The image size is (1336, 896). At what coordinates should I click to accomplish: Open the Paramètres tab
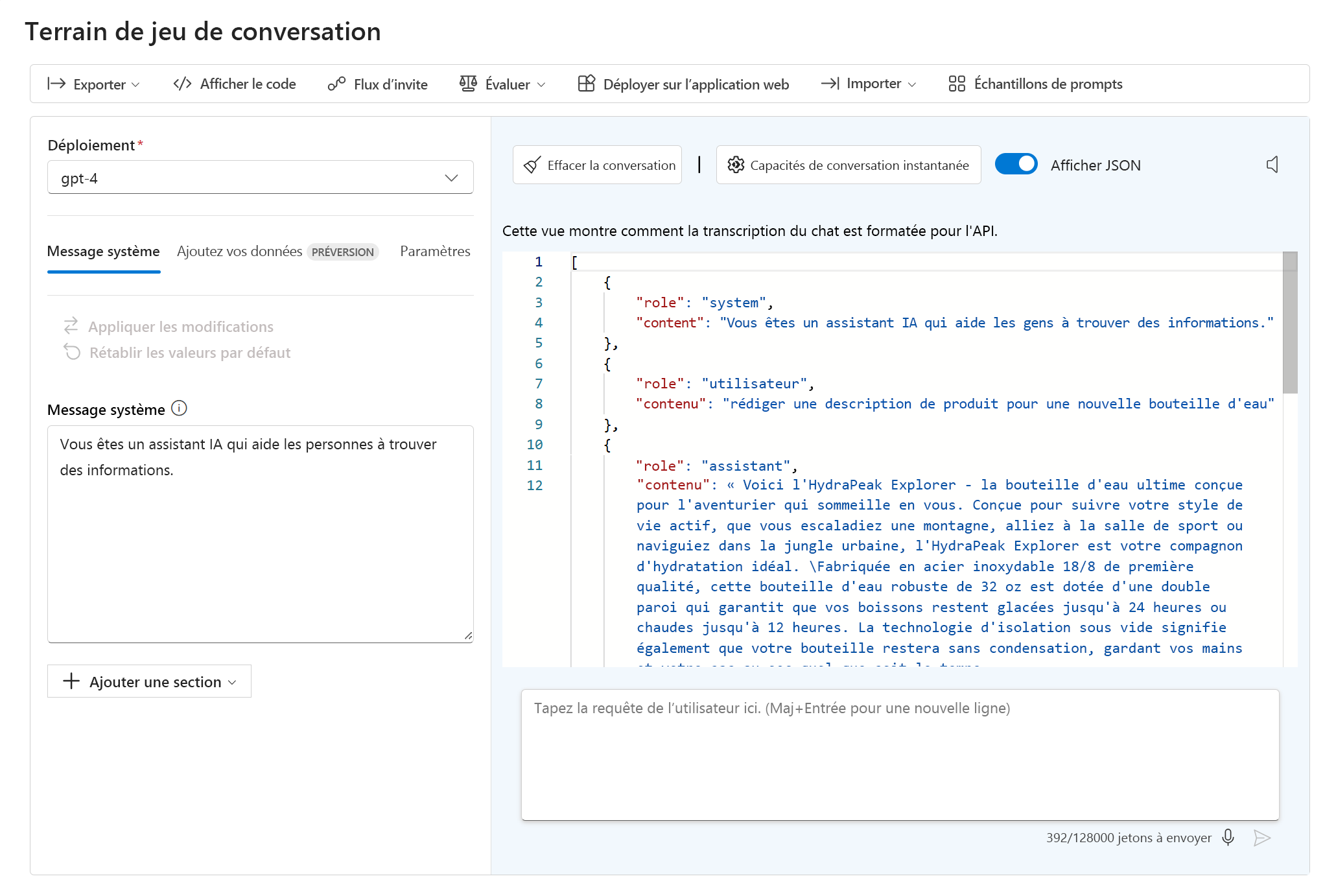point(435,252)
